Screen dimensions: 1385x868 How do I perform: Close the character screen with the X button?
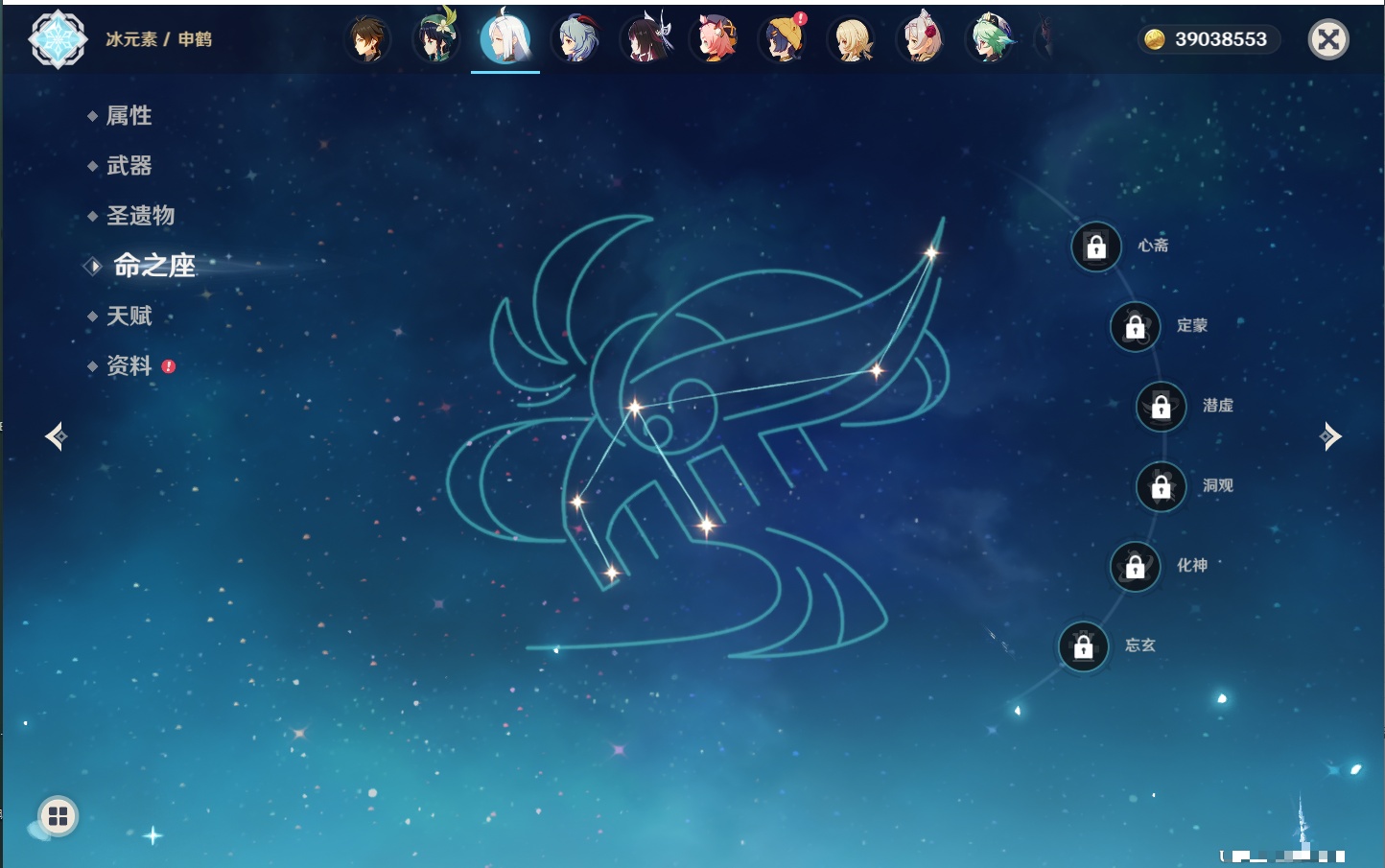[x=1328, y=39]
